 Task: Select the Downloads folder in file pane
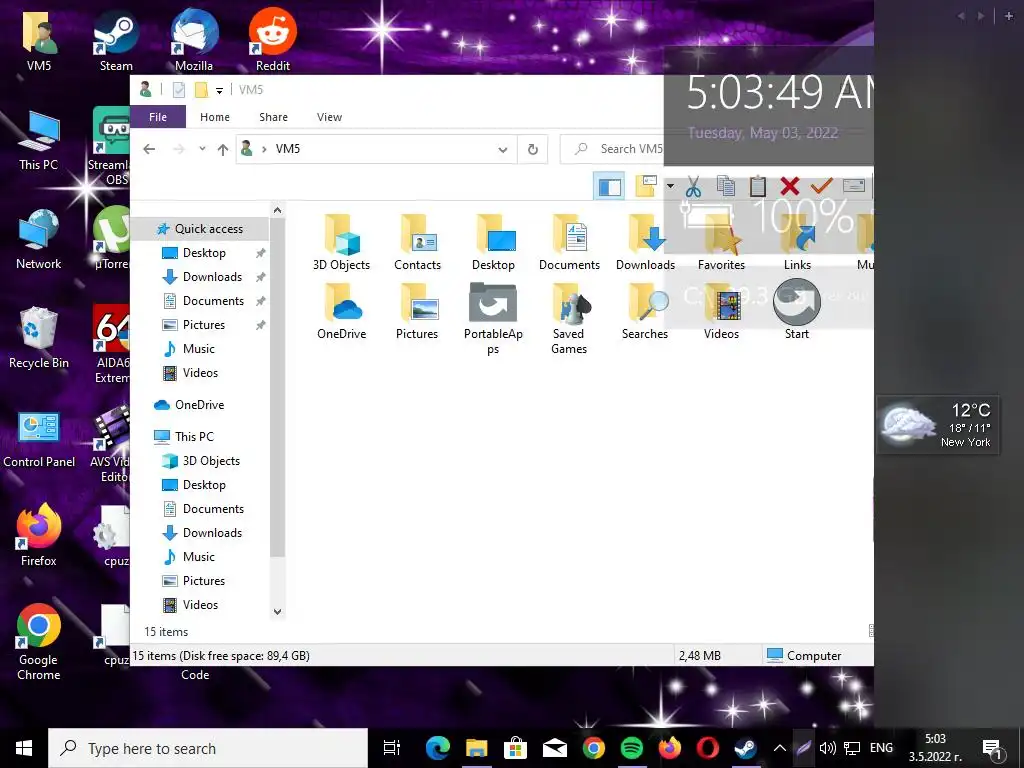645,242
